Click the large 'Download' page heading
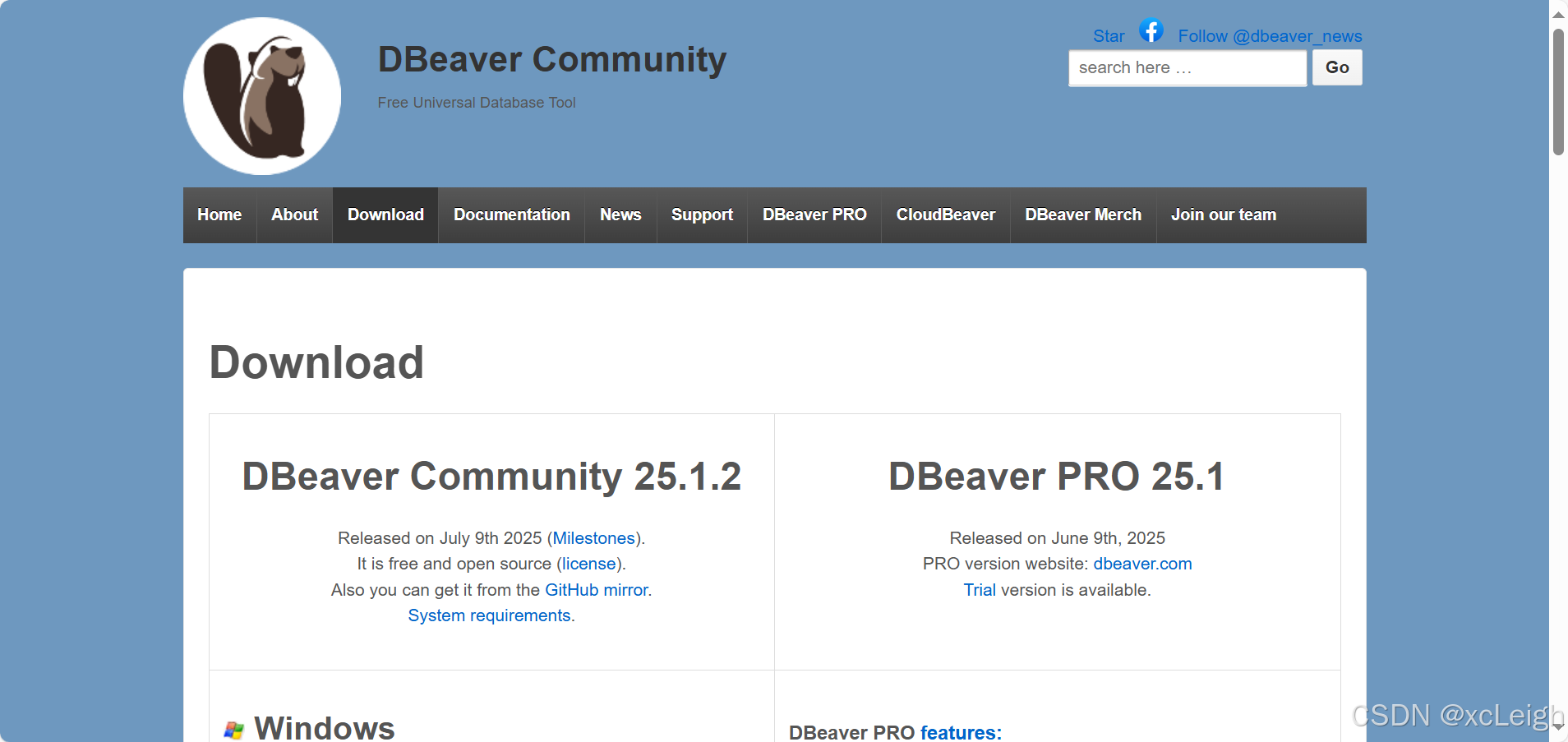The height and width of the screenshot is (742, 1568). (316, 362)
